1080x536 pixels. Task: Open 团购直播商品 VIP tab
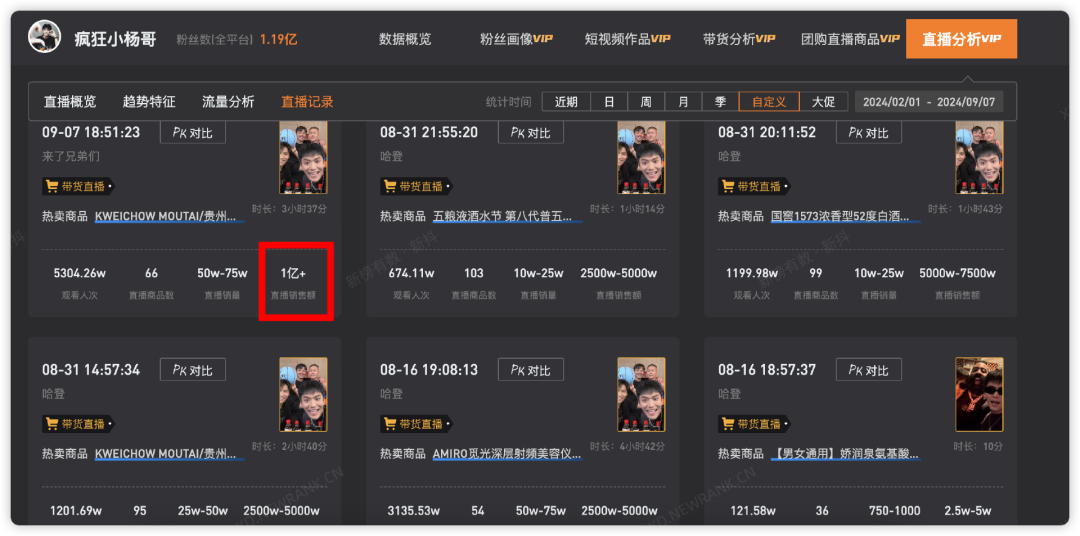[x=851, y=39]
